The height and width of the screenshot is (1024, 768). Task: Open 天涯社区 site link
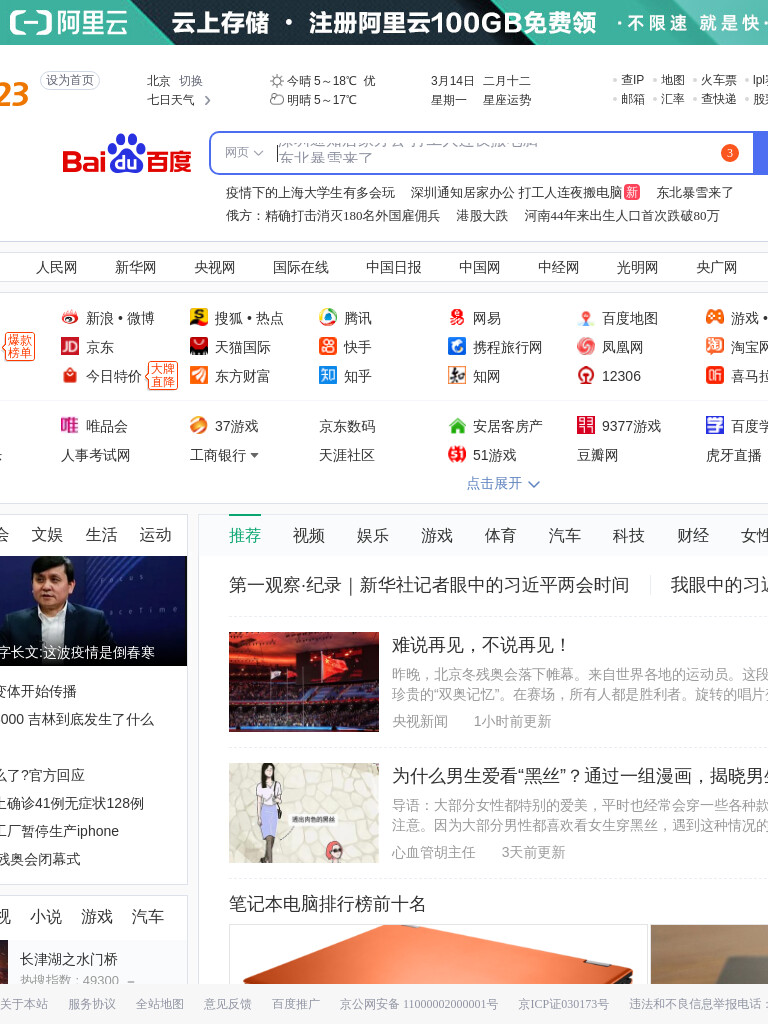pos(347,455)
